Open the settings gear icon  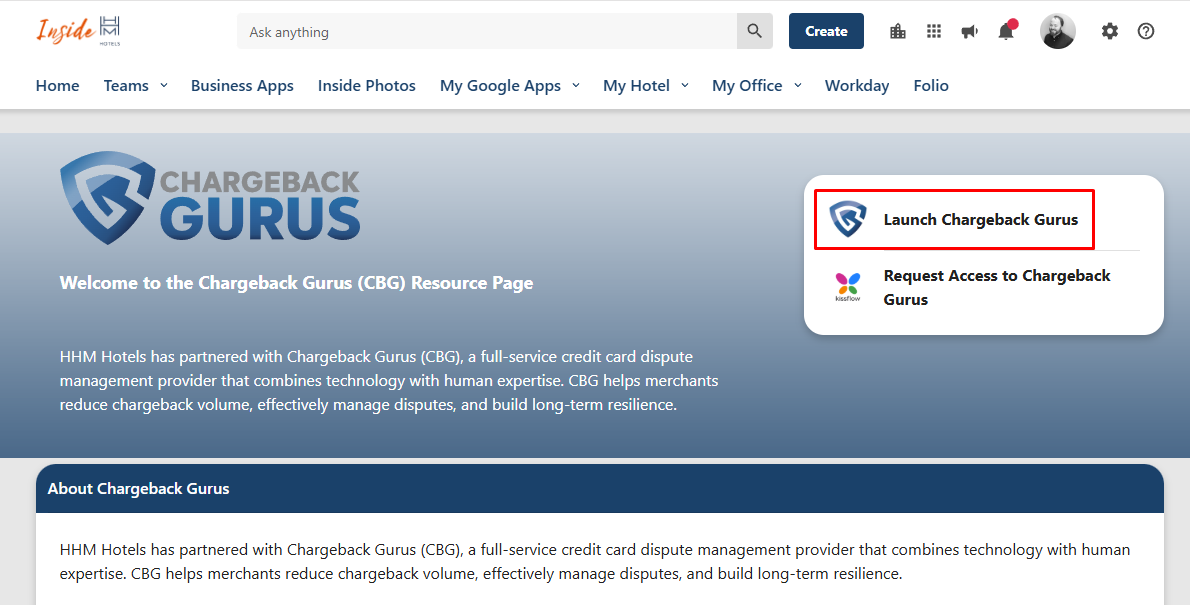coord(1110,31)
